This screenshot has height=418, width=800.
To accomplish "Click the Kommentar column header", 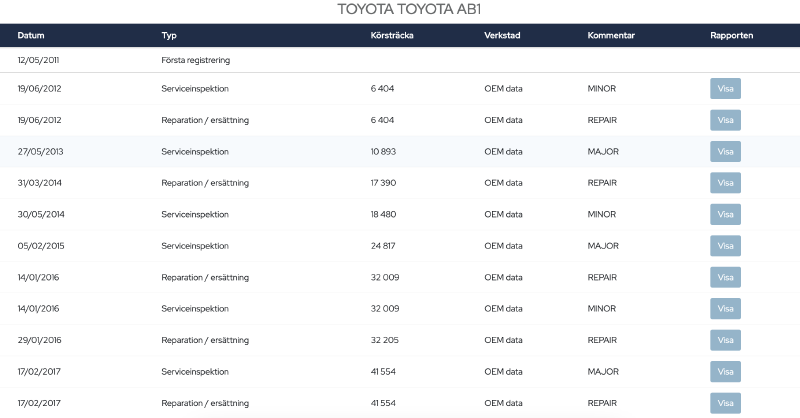I will [611, 35].
